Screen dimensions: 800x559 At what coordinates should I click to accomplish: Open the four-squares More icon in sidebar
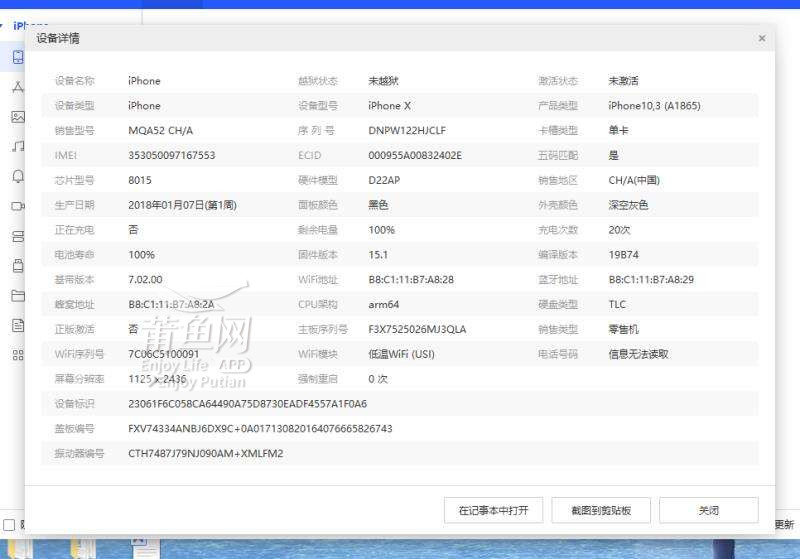[x=18, y=355]
